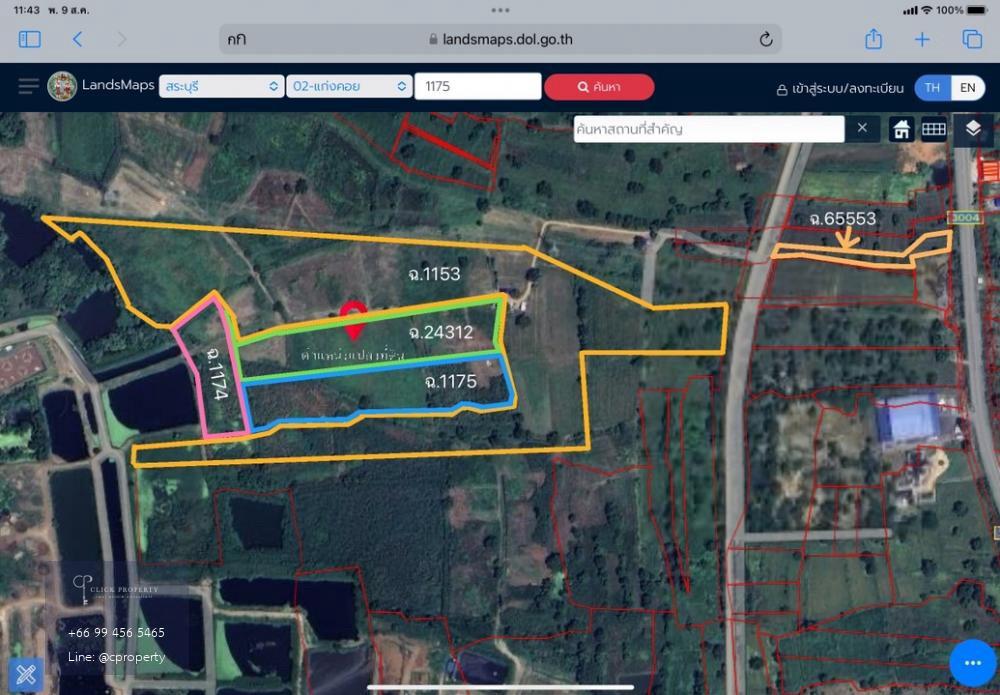
Task: Open the map layers selector
Action: tap(973, 129)
